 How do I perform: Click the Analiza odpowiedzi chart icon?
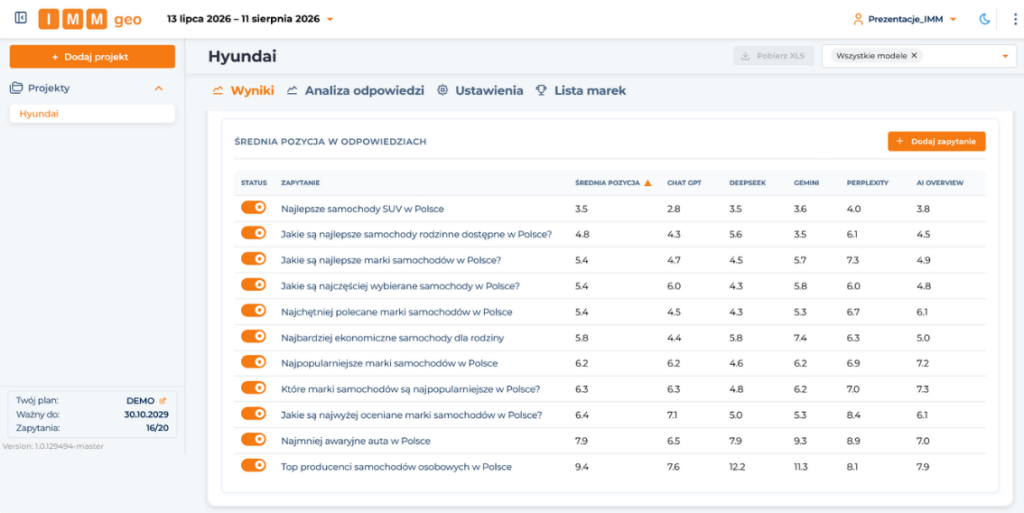(x=293, y=91)
